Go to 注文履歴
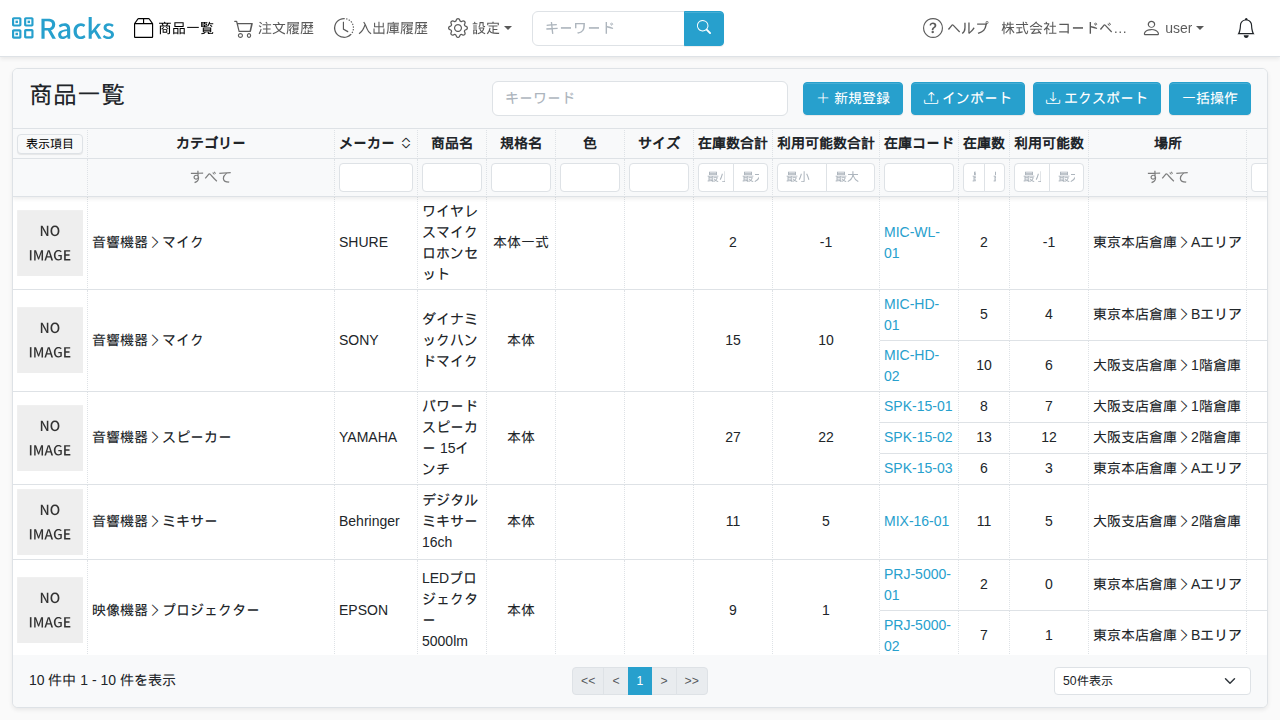 pos(274,28)
